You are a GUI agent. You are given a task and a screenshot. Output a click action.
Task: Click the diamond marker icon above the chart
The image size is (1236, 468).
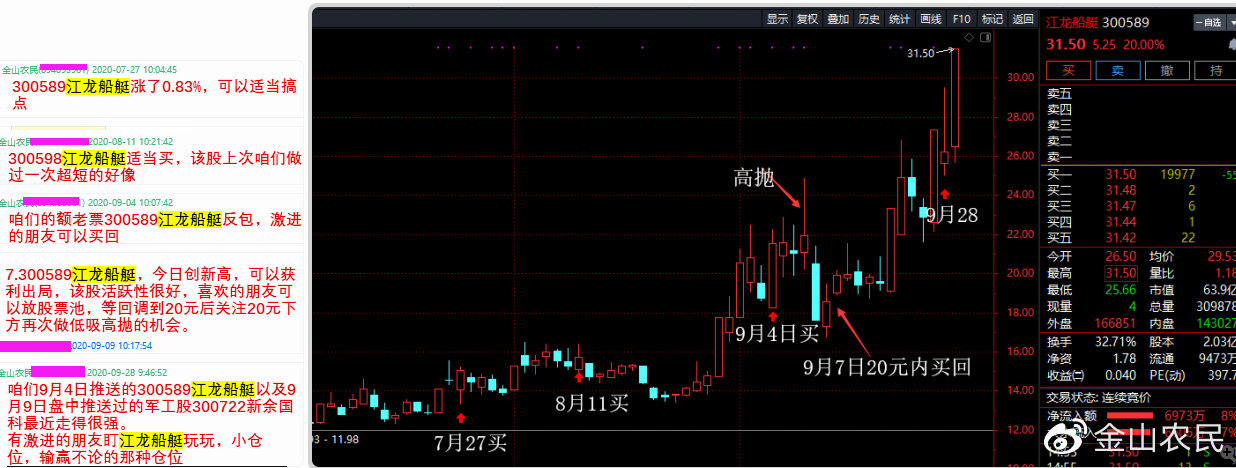pos(969,37)
